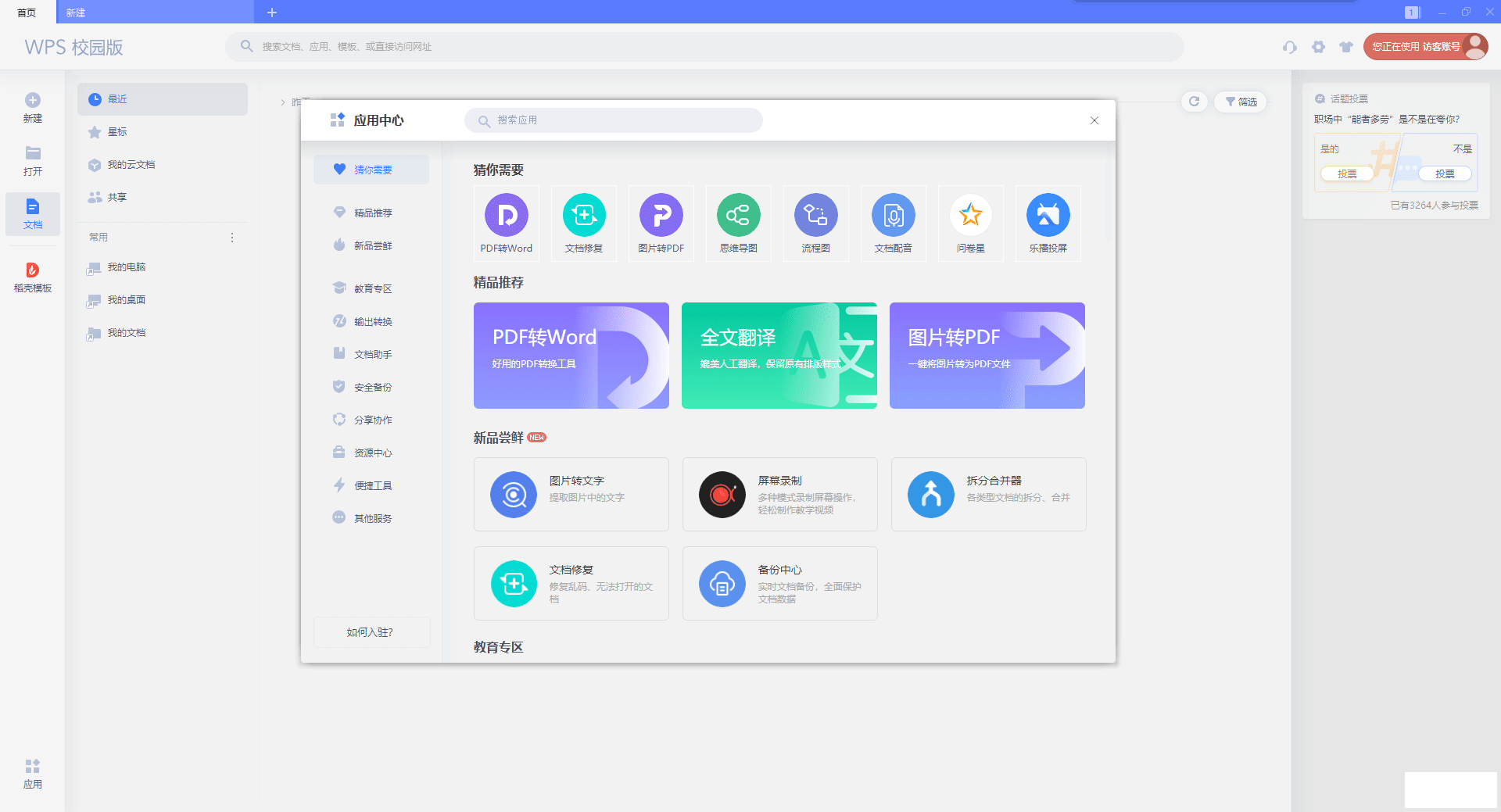The width and height of the screenshot is (1501, 812).
Task: Open the three-dot menu beside 常用
Action: click(232, 238)
